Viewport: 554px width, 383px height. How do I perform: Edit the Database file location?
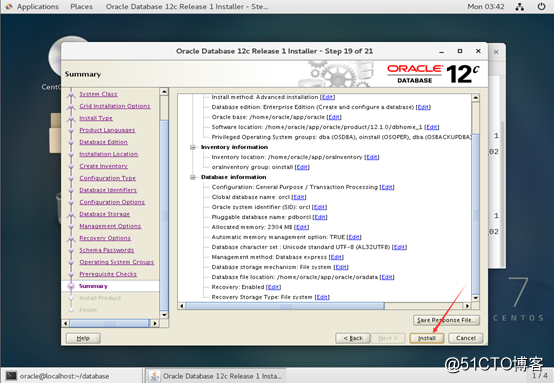coord(387,277)
